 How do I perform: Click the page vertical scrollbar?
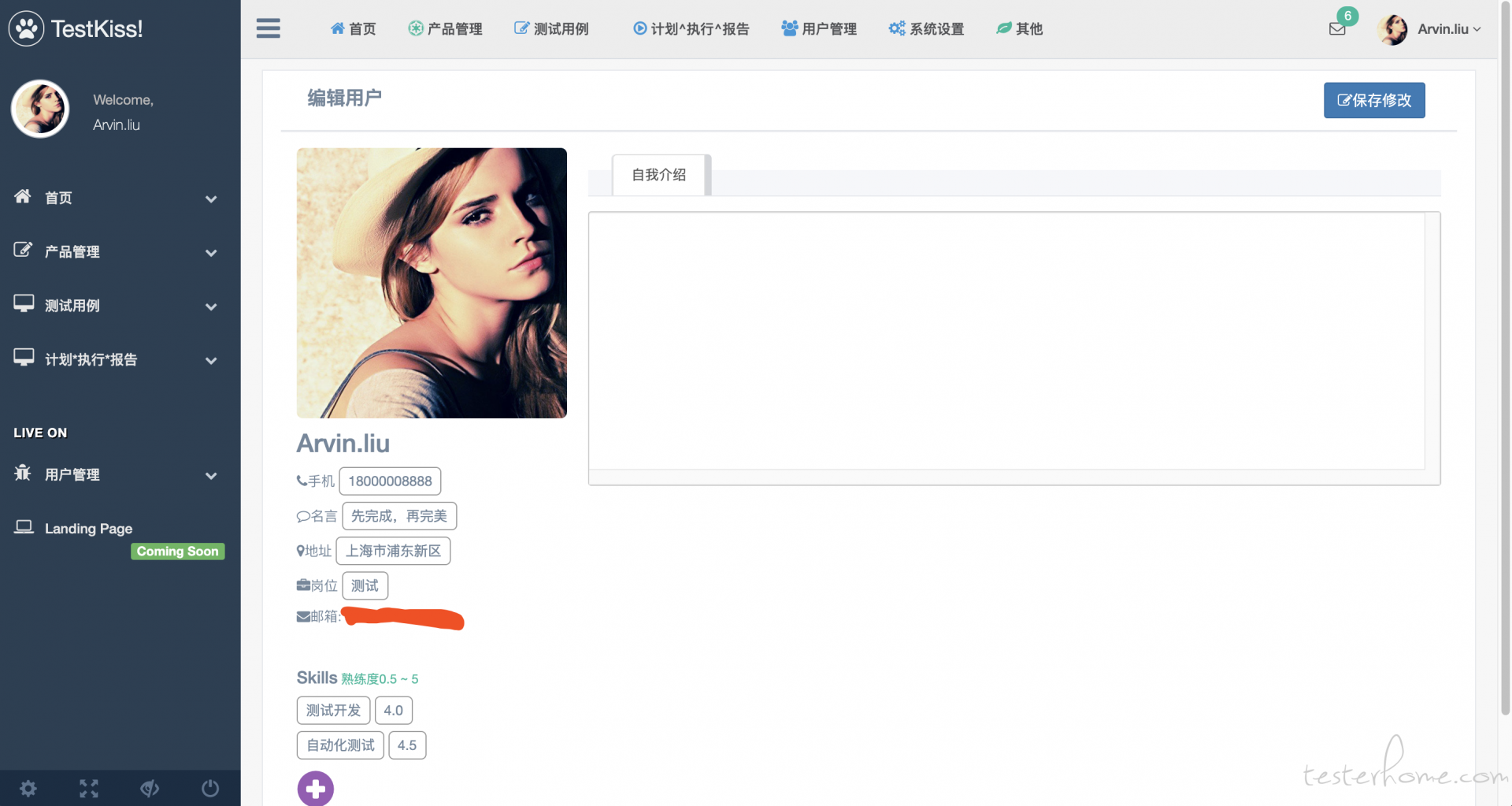(1505, 358)
